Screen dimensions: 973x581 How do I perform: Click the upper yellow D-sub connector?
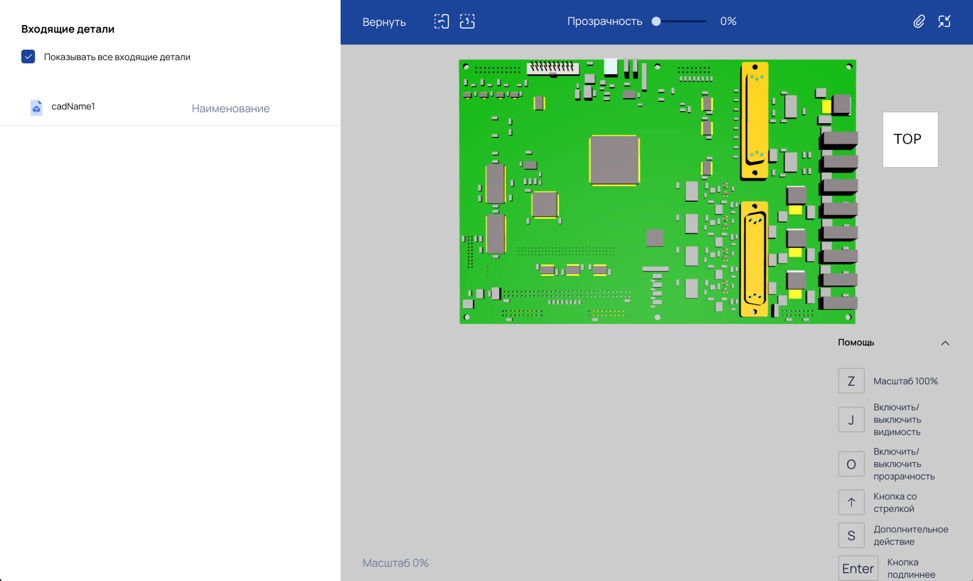[755, 120]
